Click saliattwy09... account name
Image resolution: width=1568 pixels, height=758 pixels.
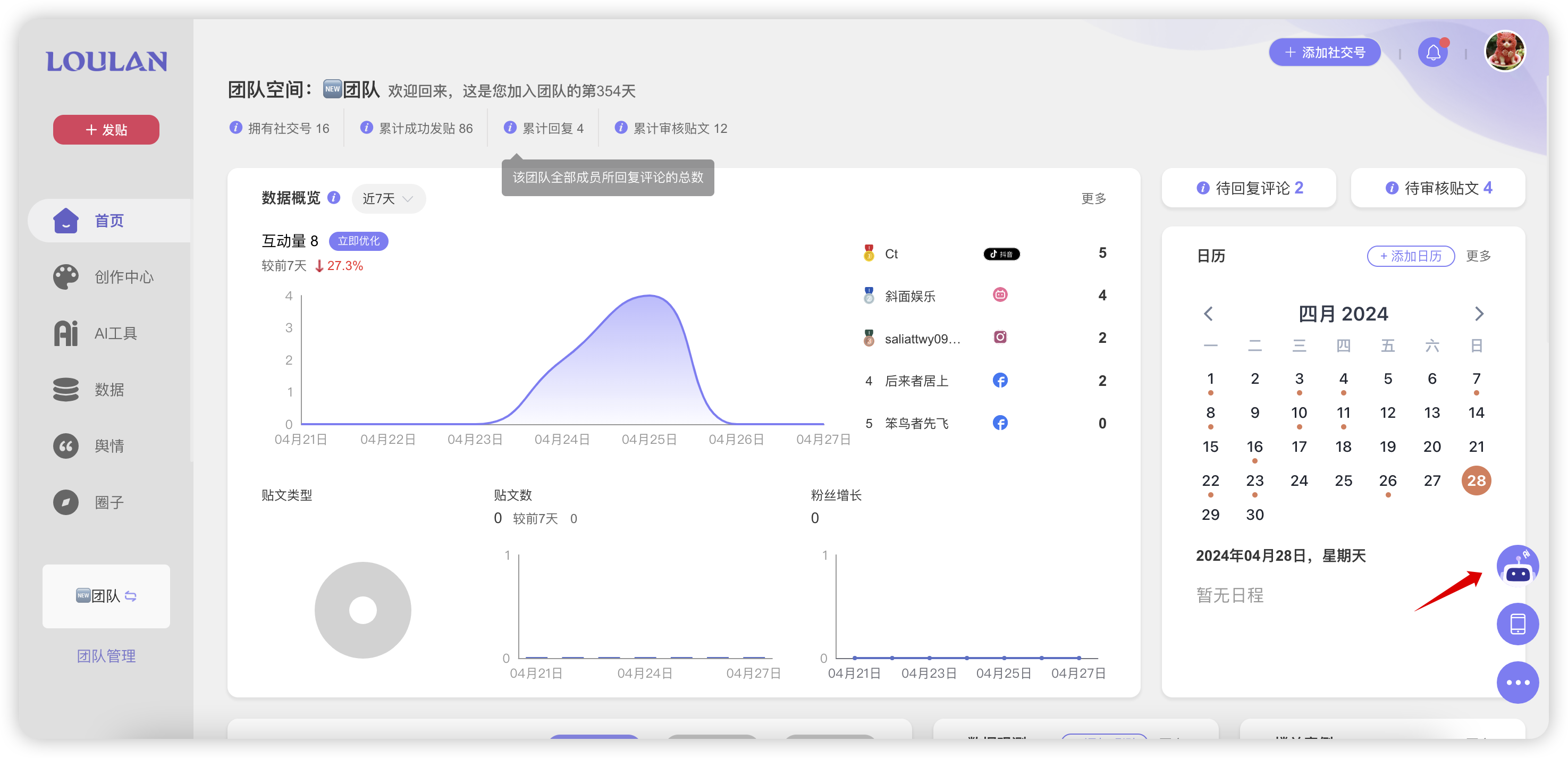click(x=922, y=339)
